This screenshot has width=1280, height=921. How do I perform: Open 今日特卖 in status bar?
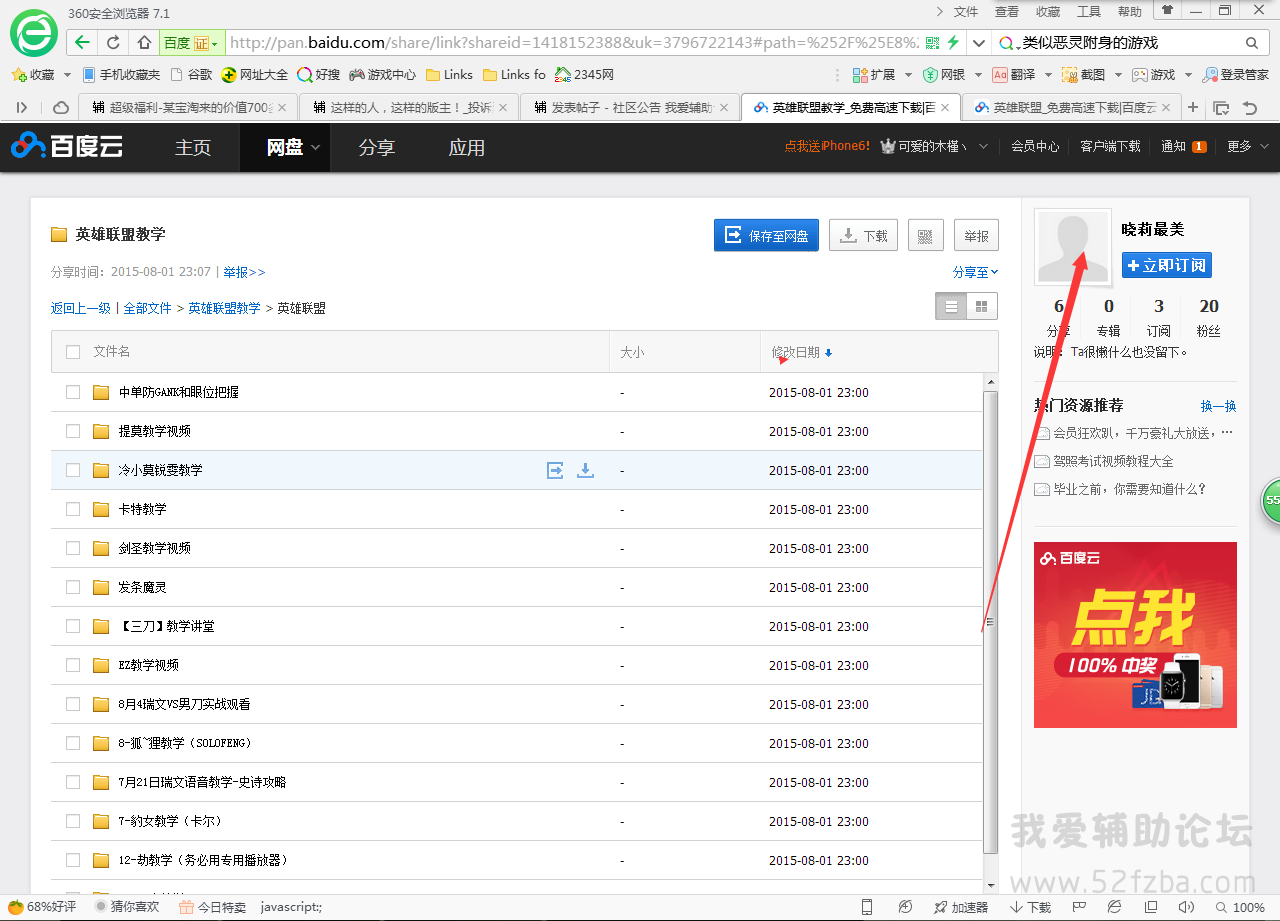coord(213,907)
